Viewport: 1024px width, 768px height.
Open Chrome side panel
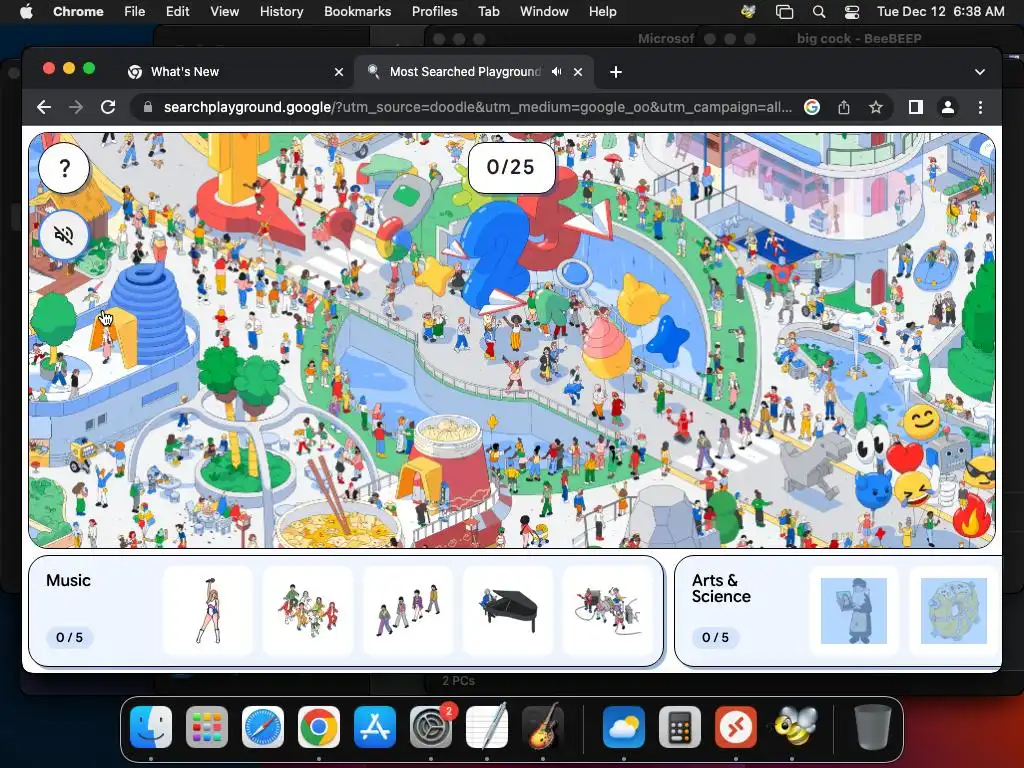coord(916,107)
